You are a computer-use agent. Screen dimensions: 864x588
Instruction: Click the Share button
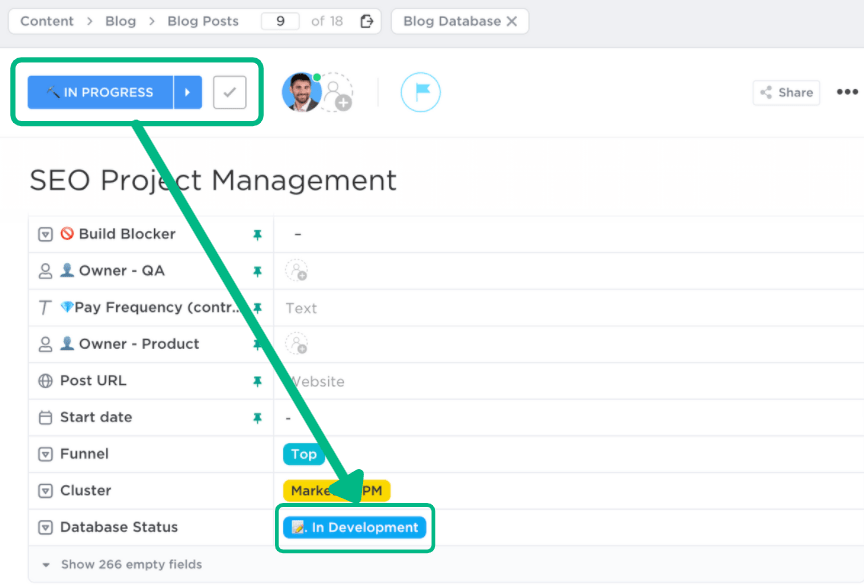(786, 92)
